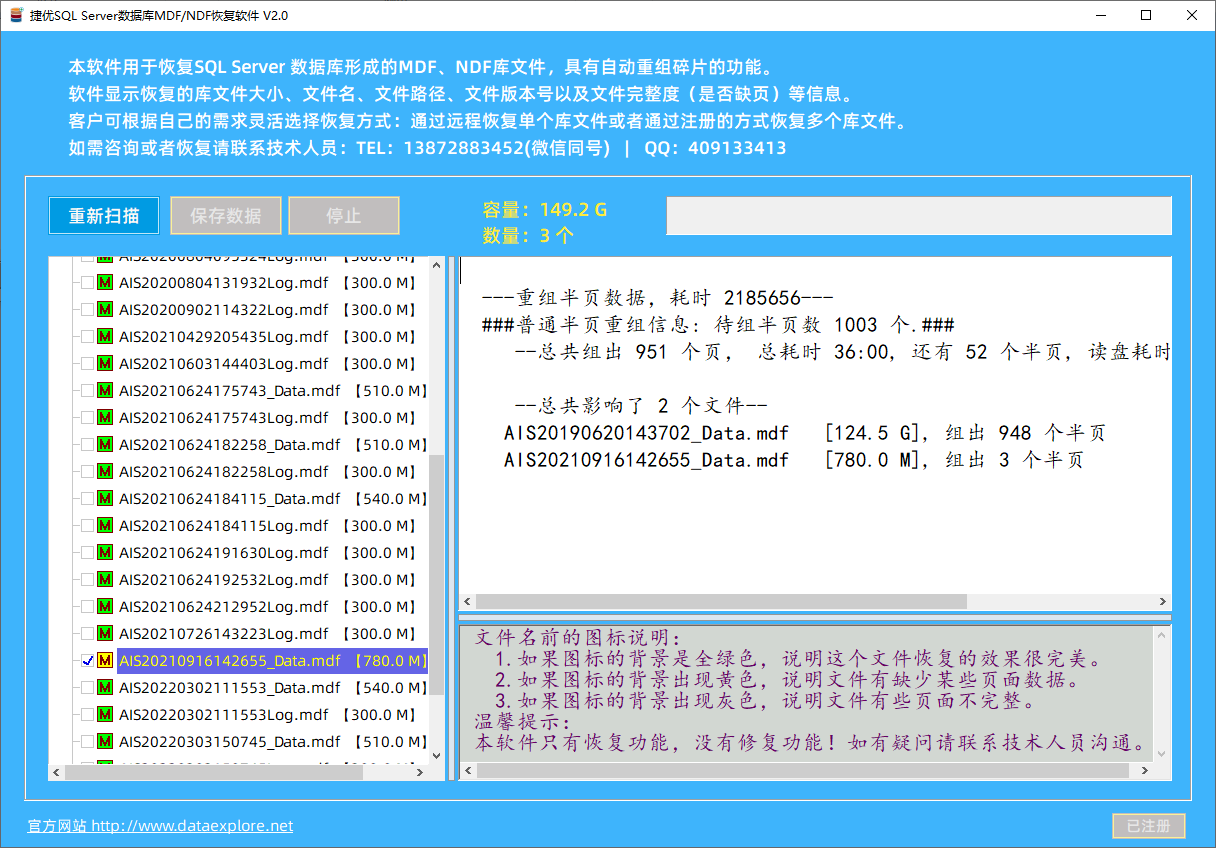Click the file list scroll-up arrow
1216x848 pixels.
(x=436, y=265)
